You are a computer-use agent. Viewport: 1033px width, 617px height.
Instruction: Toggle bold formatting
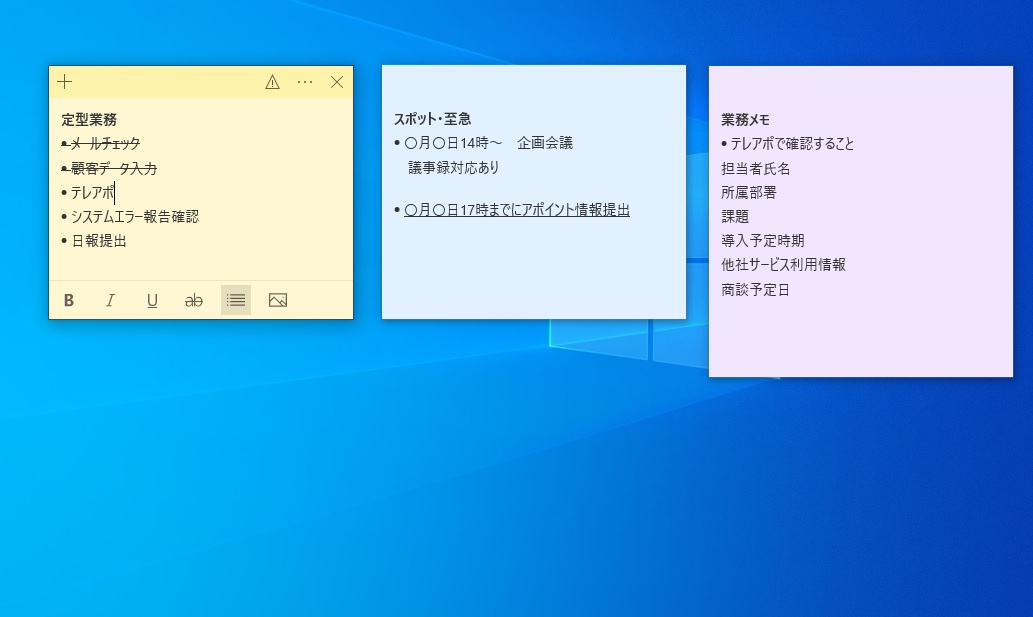[69, 300]
